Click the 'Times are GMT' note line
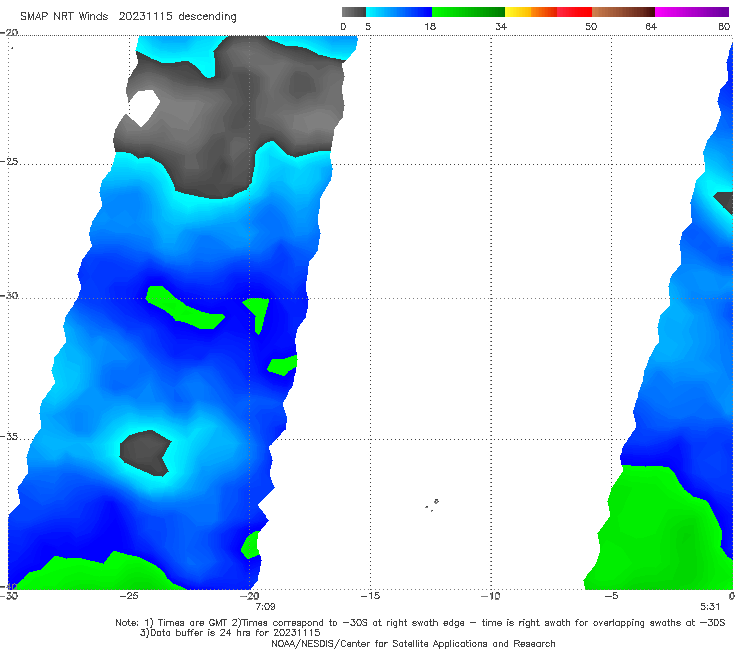740x650 pixels. point(420,623)
